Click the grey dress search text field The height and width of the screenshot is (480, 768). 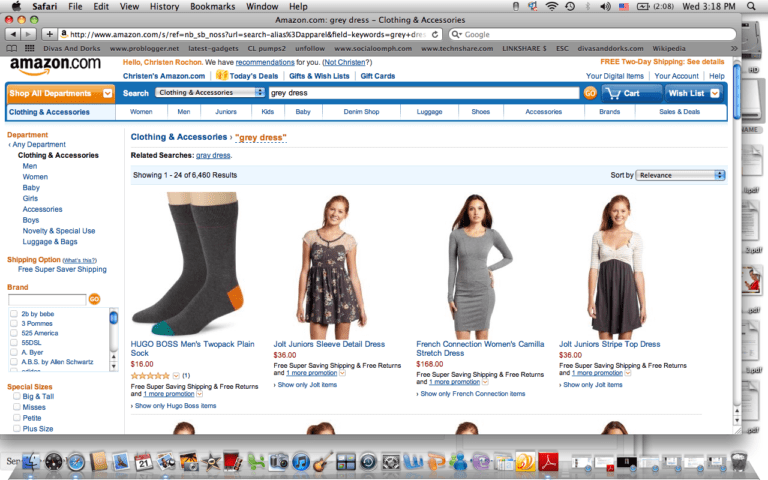click(423, 93)
